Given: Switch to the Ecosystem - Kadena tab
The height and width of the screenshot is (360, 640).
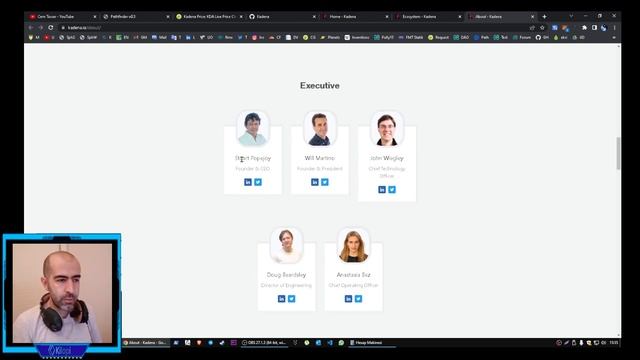Looking at the screenshot, I should point(427,16).
